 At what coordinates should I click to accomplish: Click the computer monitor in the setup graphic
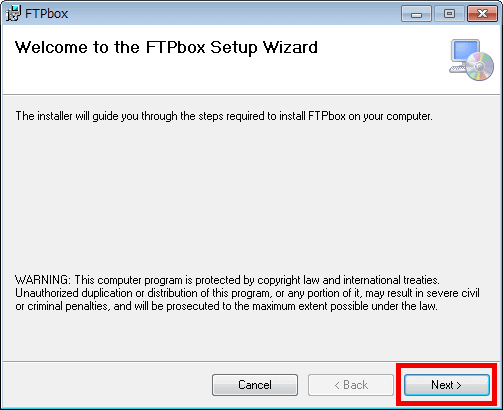[464, 53]
